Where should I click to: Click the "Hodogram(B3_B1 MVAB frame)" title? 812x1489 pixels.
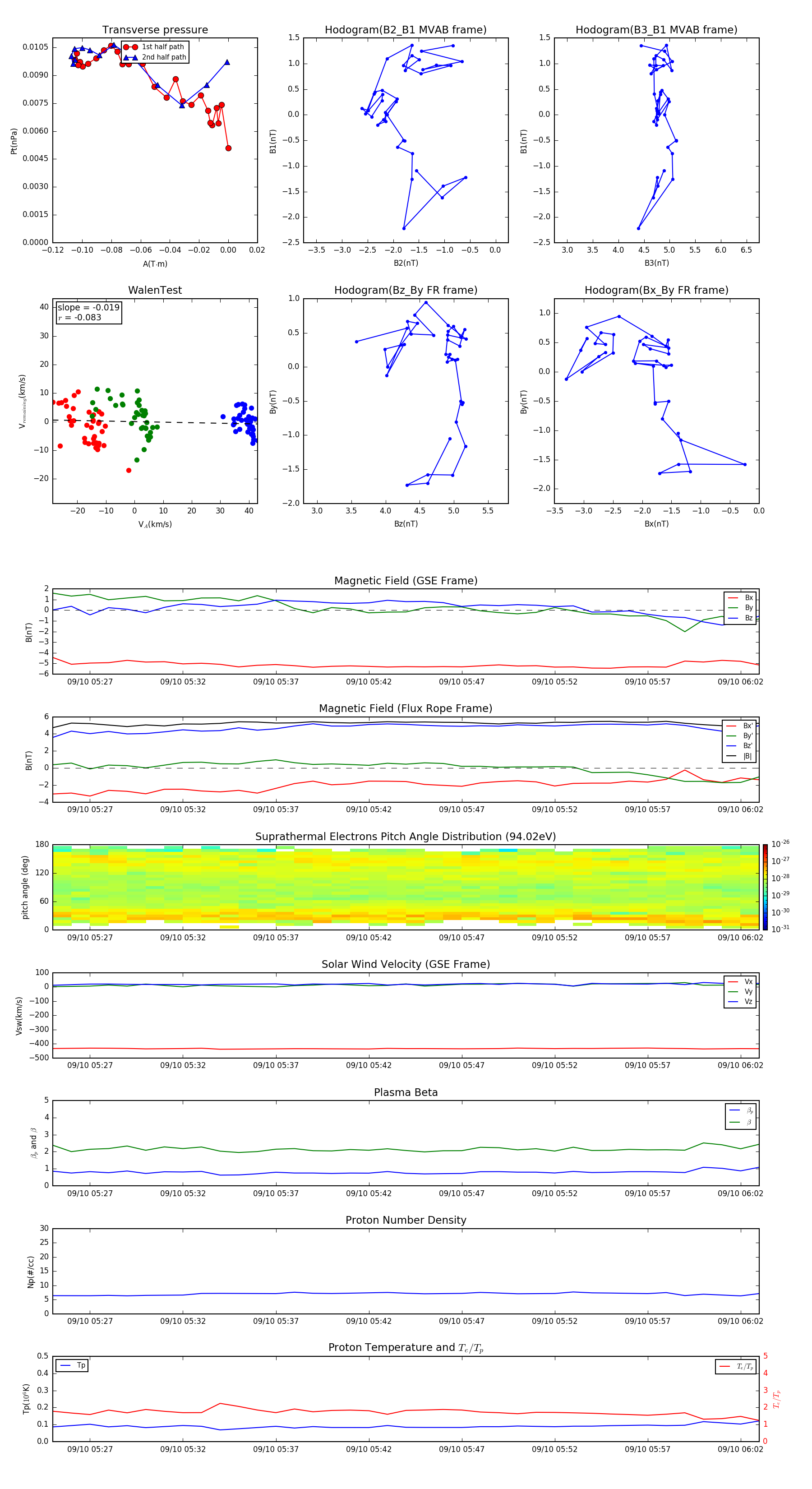tap(656, 30)
